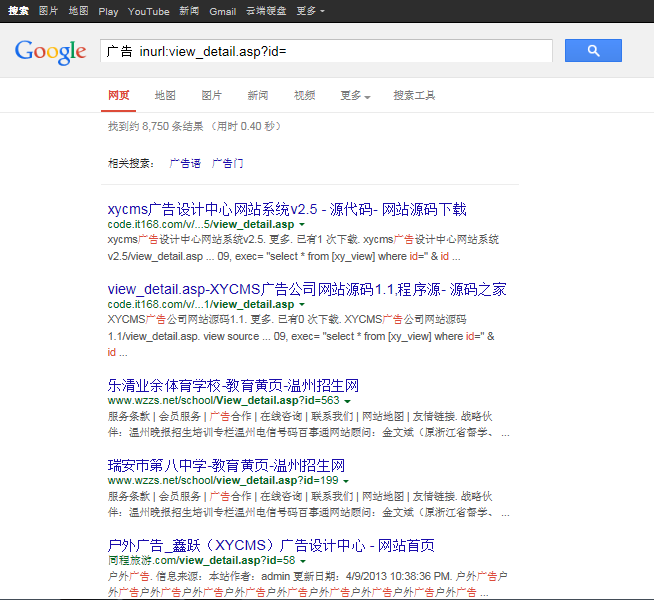Open result view_detail.asp-XYCMS广告公司网站源码1.1
The width and height of the screenshot is (654, 600).
[x=307, y=289]
